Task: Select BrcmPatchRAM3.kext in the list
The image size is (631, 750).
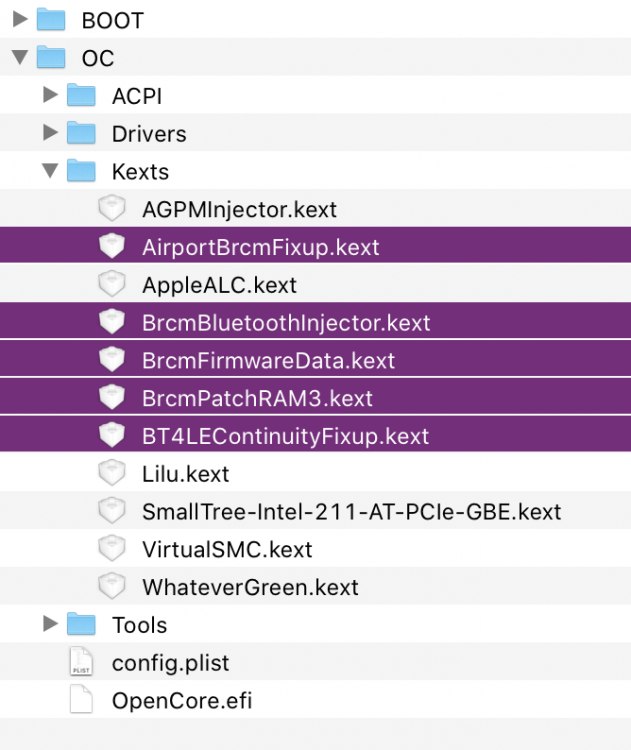Action: pyautogui.click(x=315, y=397)
